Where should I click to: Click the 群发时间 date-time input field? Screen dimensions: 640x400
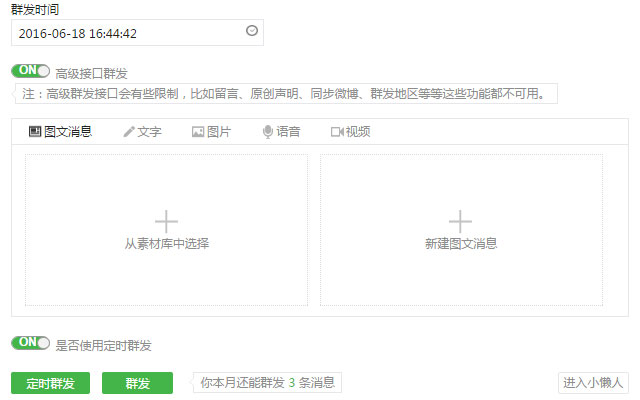click(137, 33)
